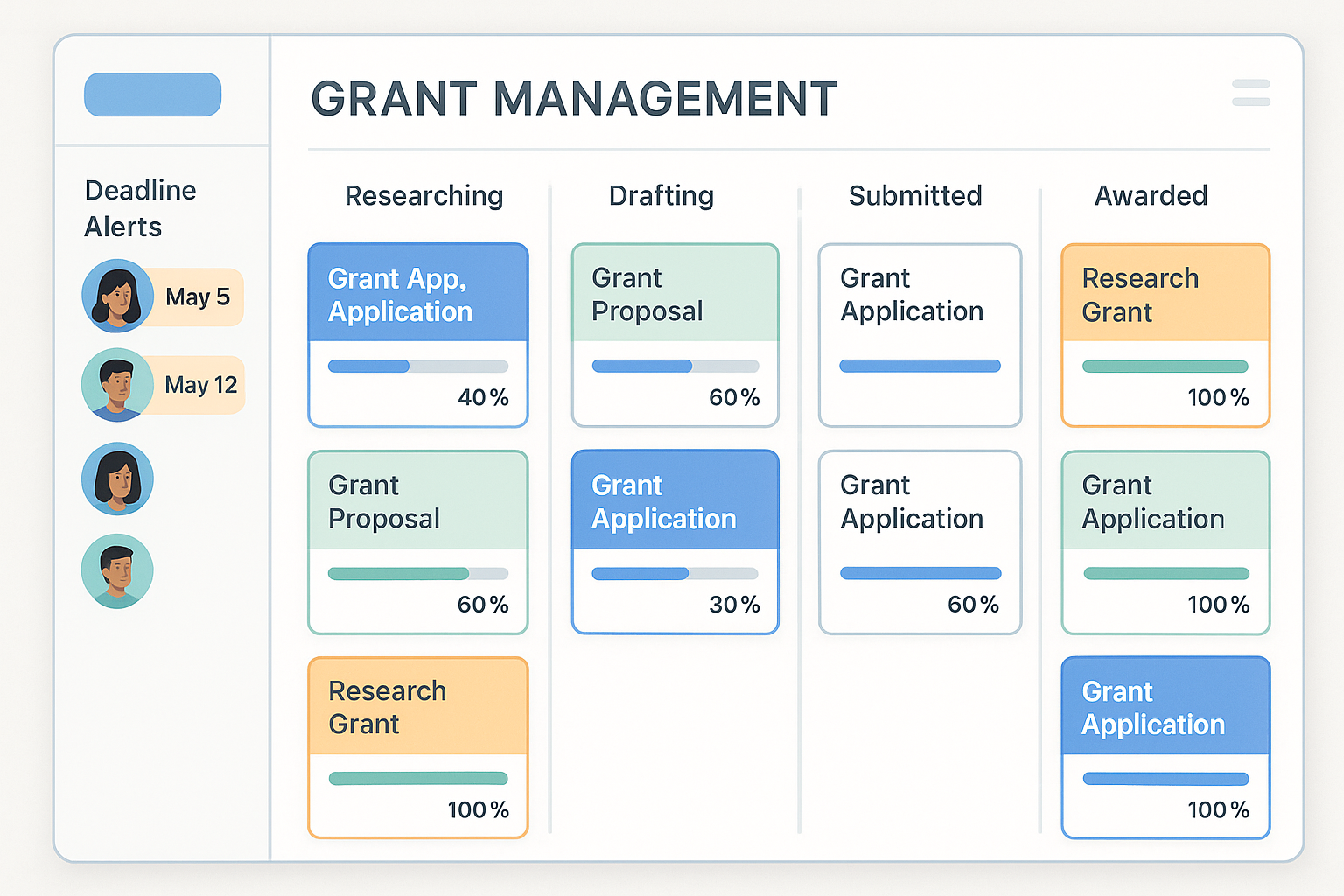Image resolution: width=1344 pixels, height=896 pixels.
Task: Open the May 5 deadline alert
Action: point(199,297)
